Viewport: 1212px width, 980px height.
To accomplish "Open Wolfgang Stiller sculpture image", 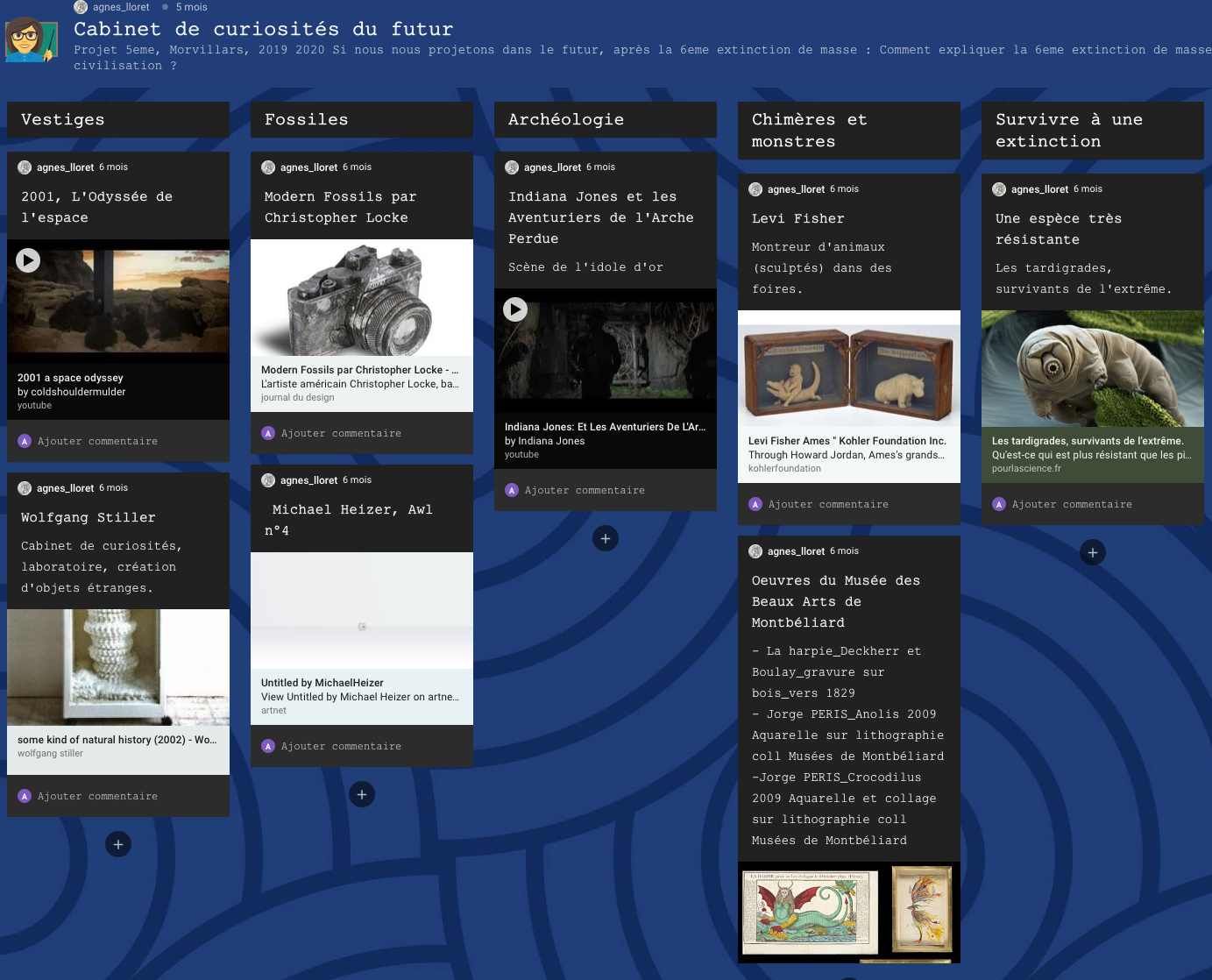I will point(118,667).
